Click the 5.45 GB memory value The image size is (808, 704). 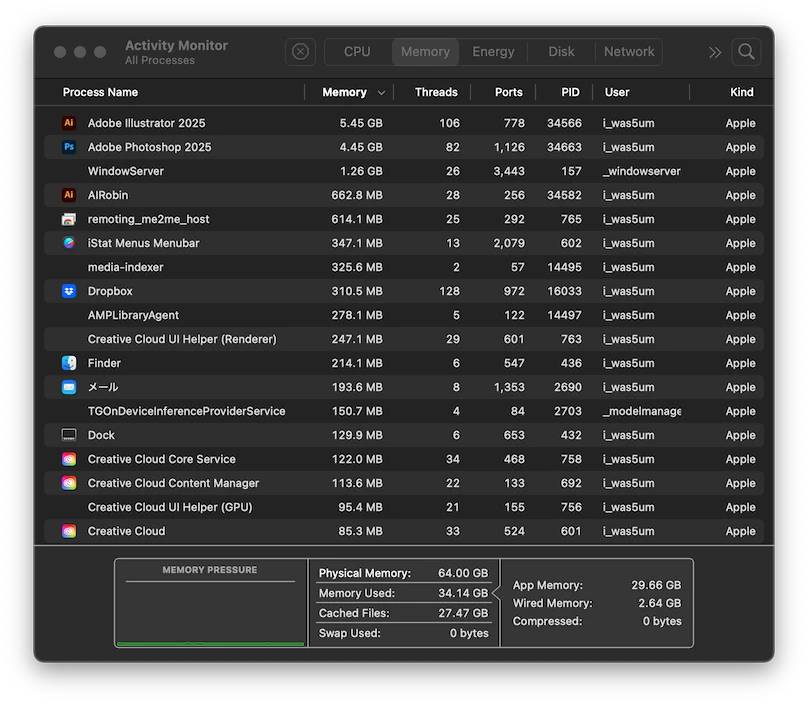pyautogui.click(x=361, y=123)
